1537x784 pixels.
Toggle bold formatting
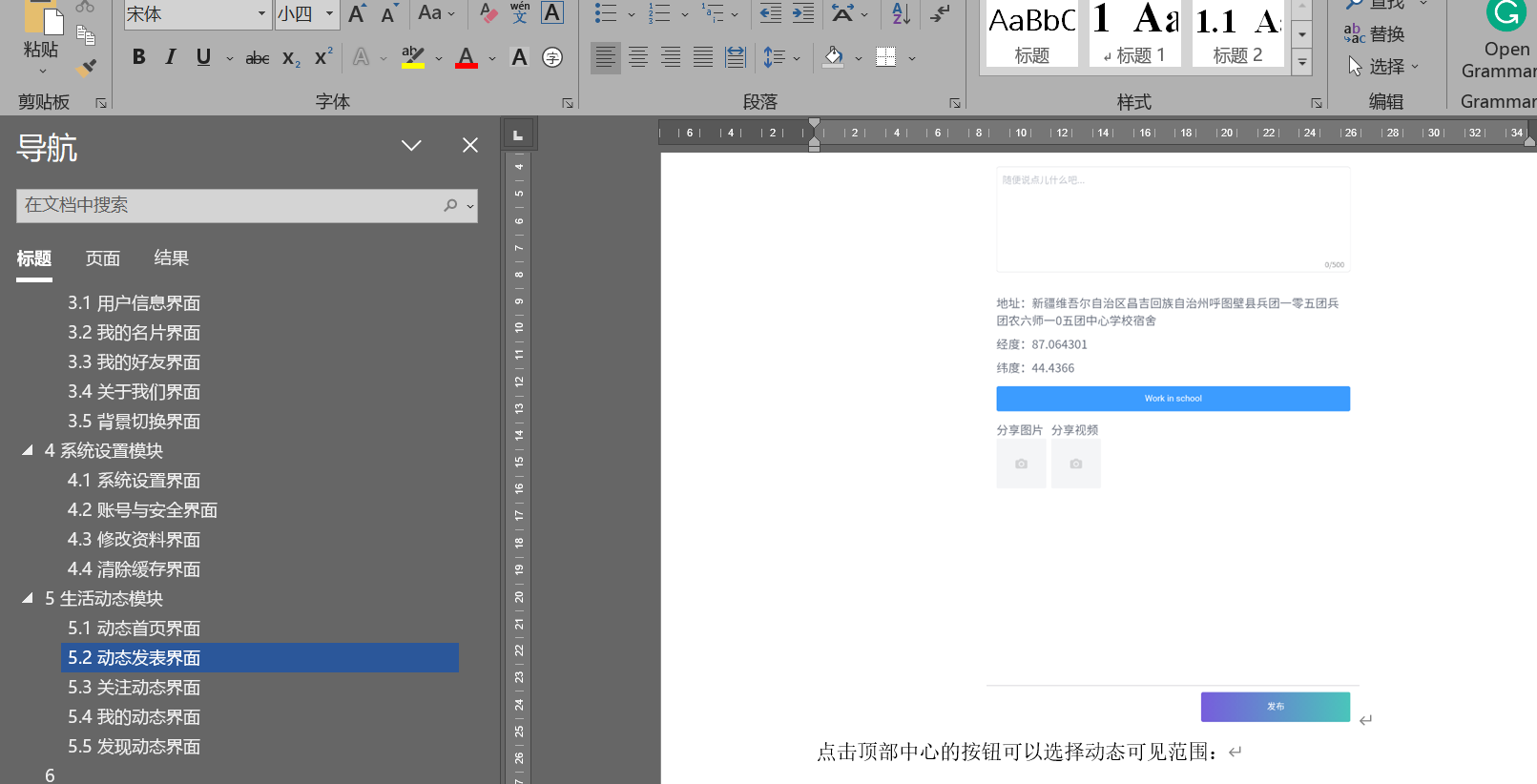pos(139,57)
